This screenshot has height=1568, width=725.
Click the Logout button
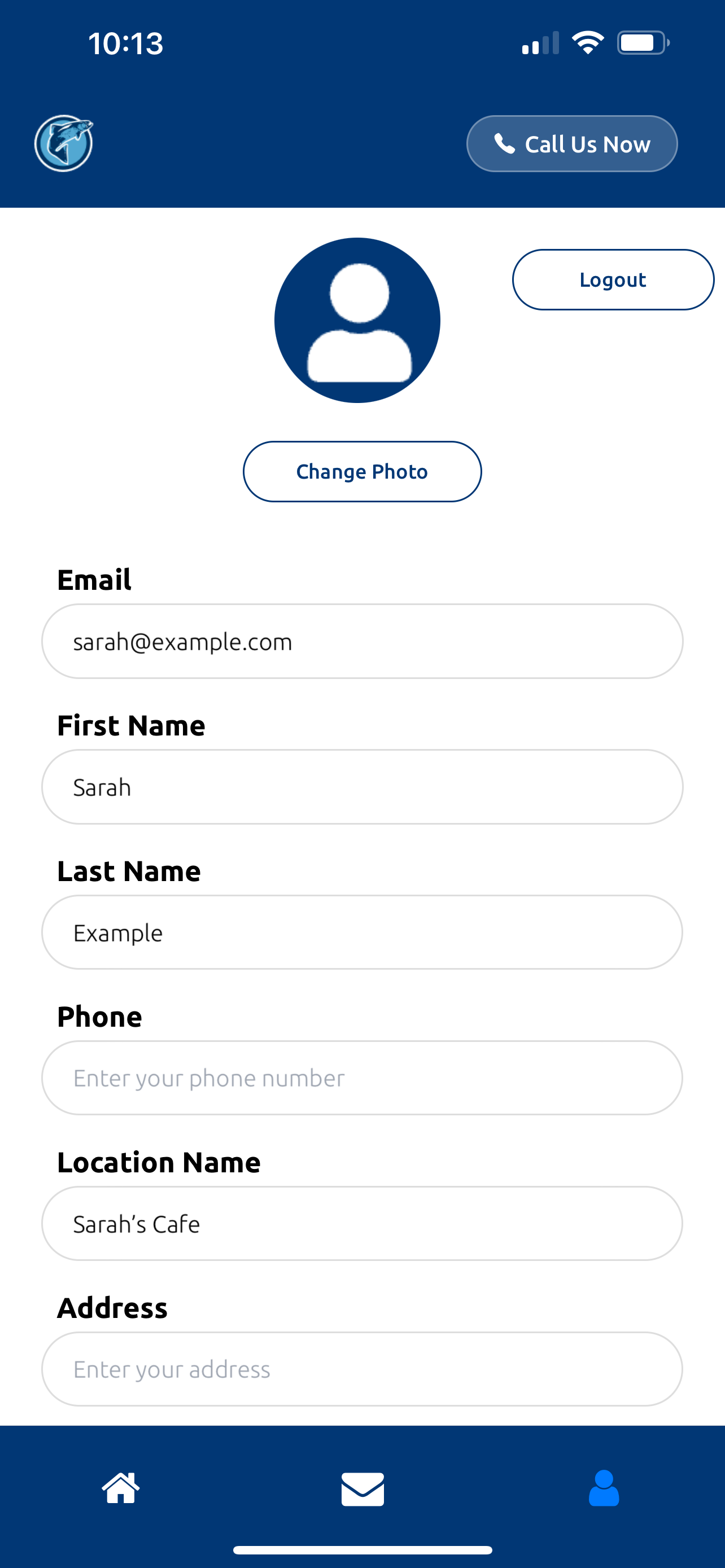tap(613, 279)
